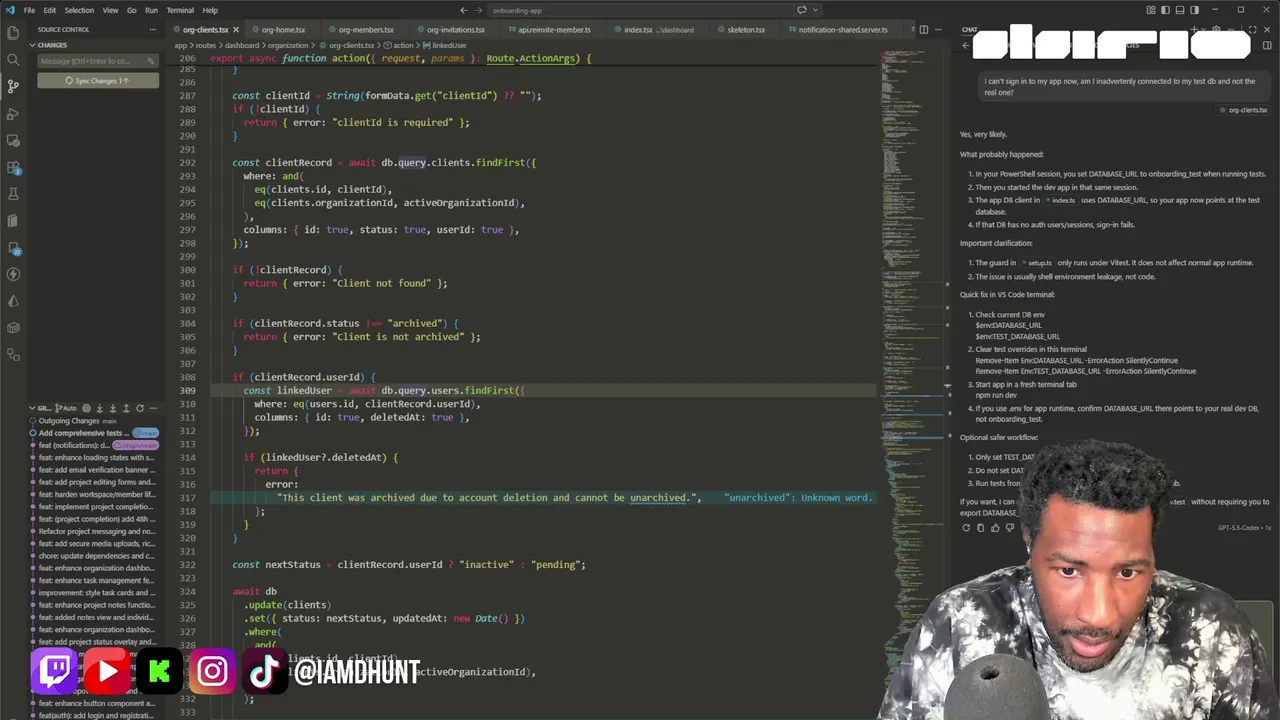Click the go forward navigation arrow
1280x720 pixels.
(477, 10)
